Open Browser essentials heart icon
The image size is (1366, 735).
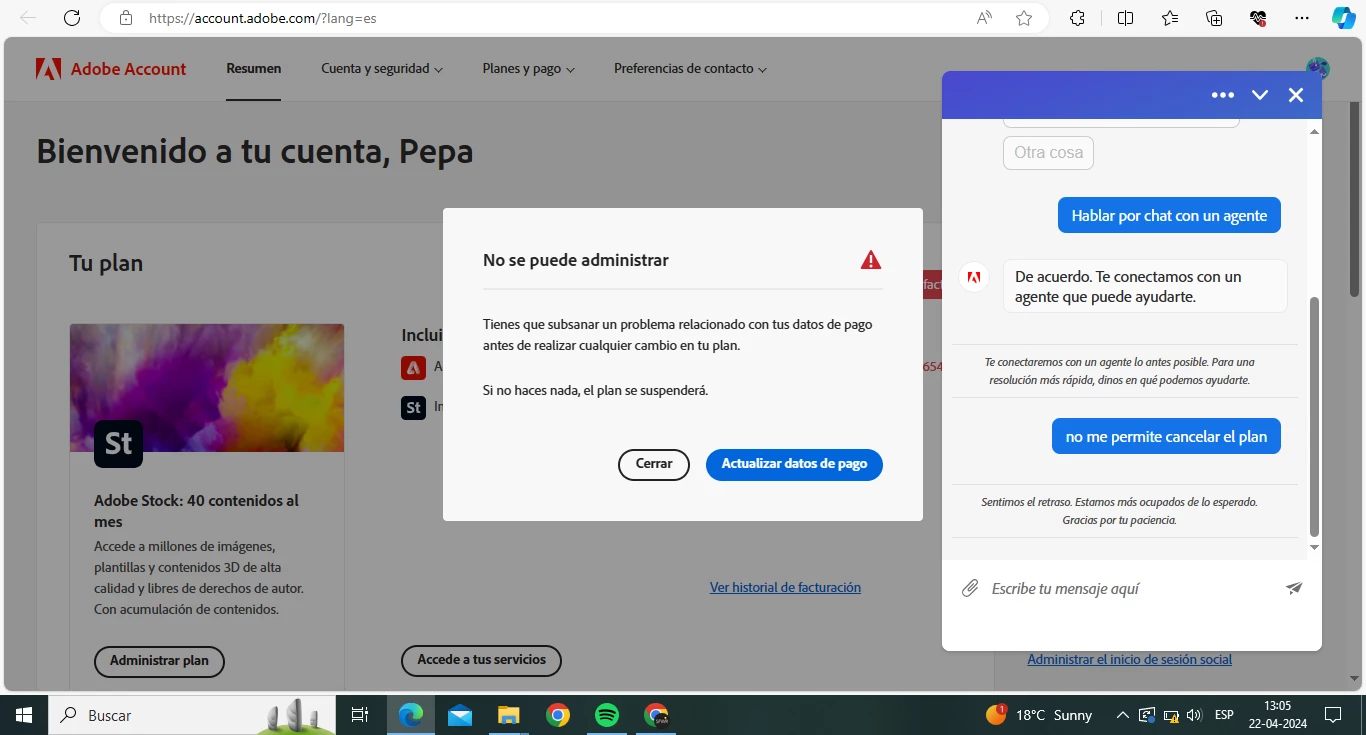(1258, 18)
